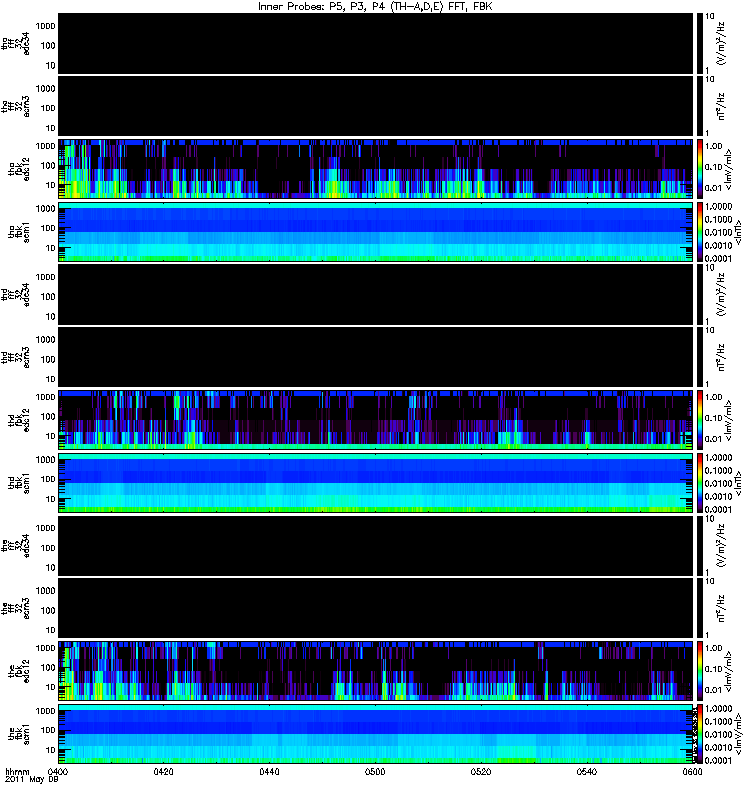Click the thd fff 32 edc34 spectrogram panel
This screenshot has height=800, width=750.
[376, 295]
